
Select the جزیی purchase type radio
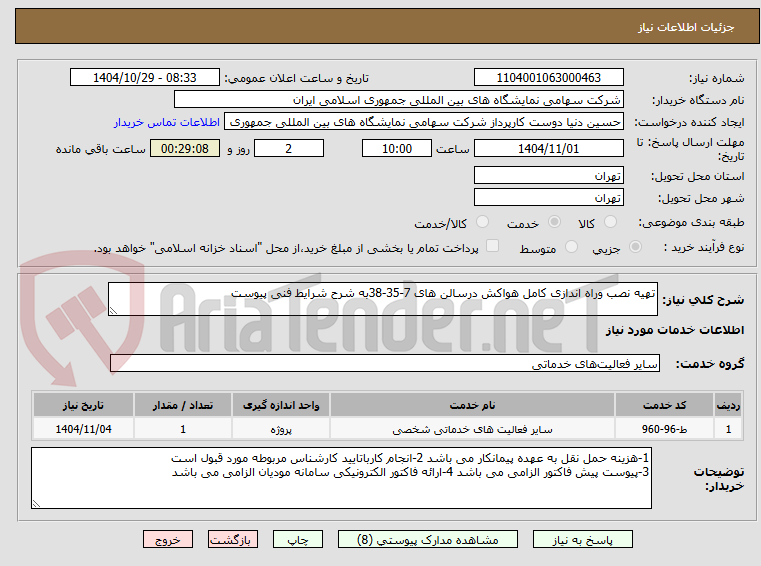click(635, 247)
